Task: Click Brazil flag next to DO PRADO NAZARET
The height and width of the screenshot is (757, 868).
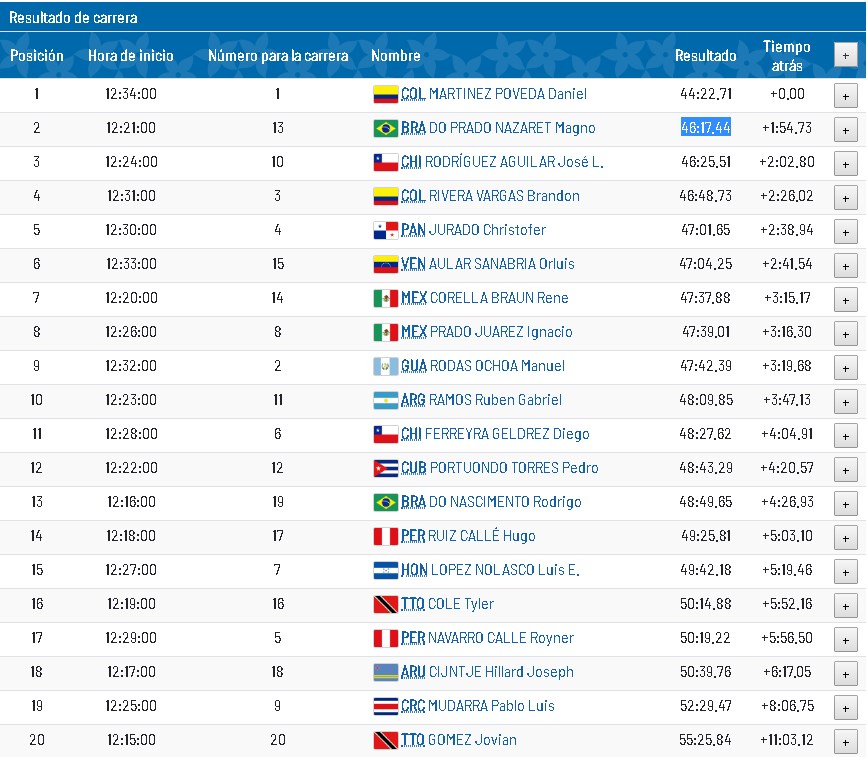Action: [385, 128]
